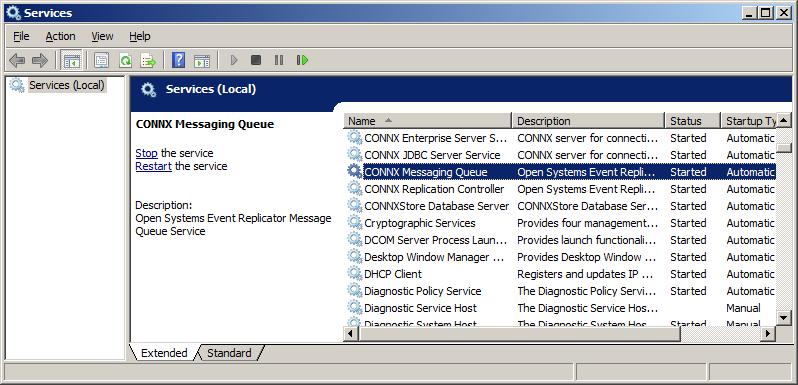The image size is (798, 385).
Task: Select CONNX JDBC Server Service name
Action: pyautogui.click(x=432, y=155)
